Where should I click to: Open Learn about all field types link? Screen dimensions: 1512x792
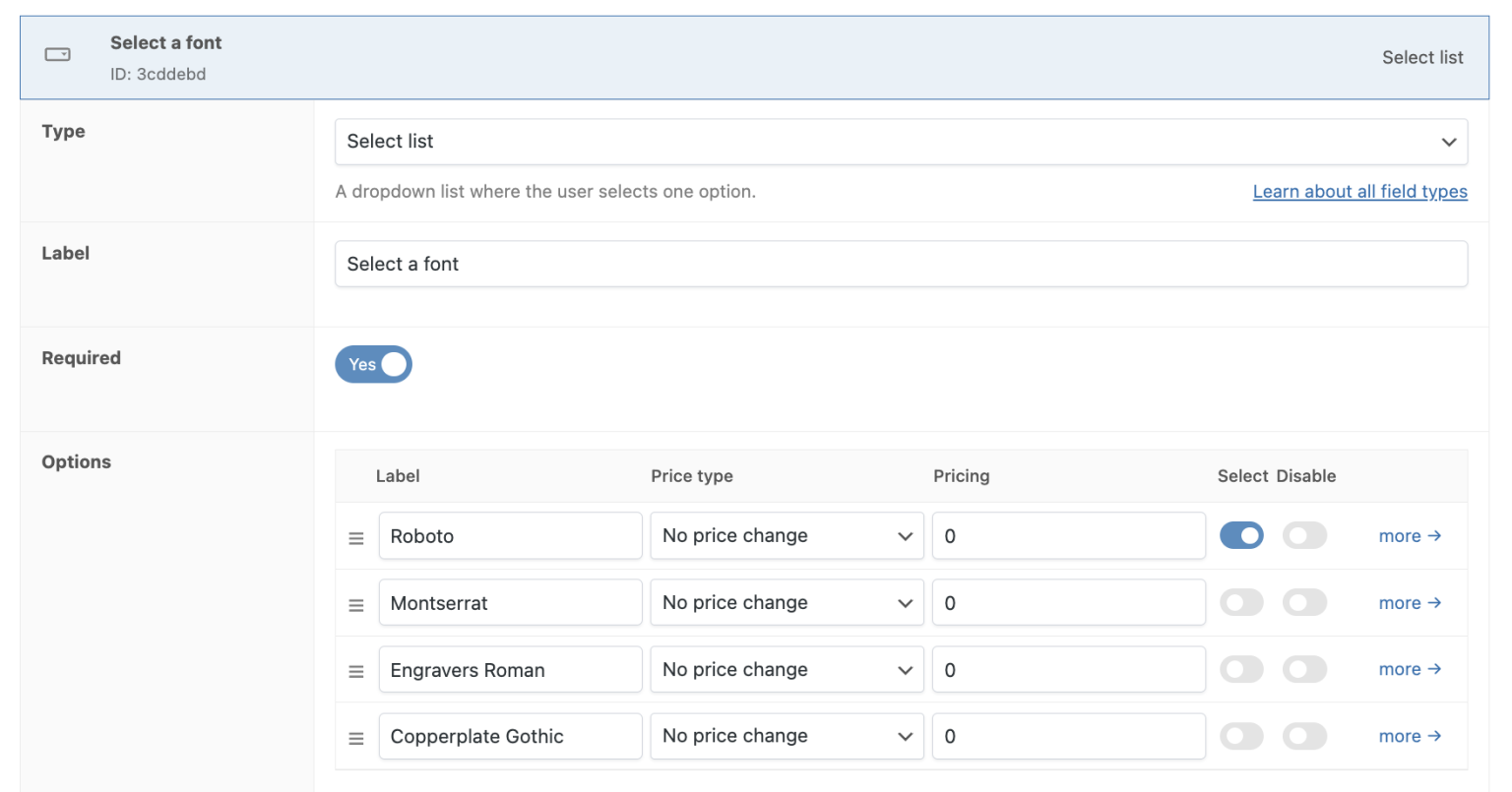pos(1359,192)
